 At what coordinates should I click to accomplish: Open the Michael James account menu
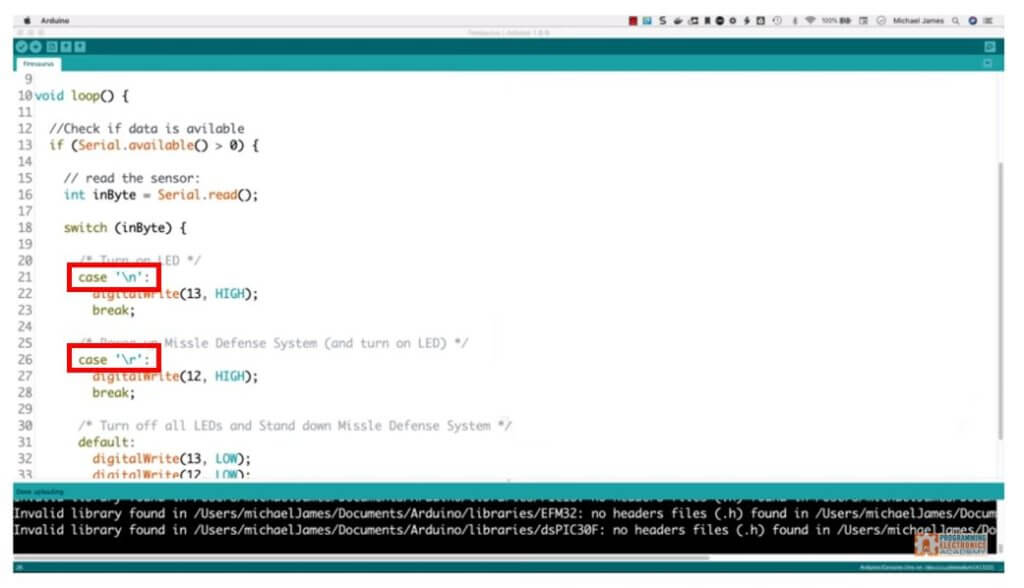[x=918, y=19]
